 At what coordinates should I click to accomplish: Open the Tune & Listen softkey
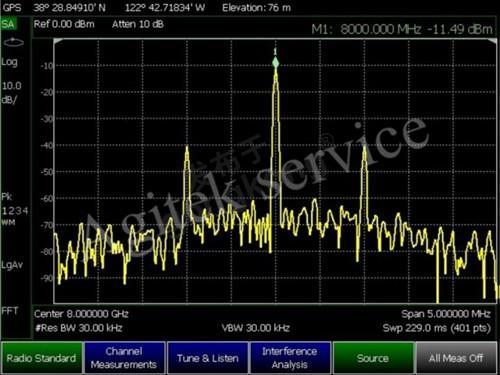pyautogui.click(x=207, y=358)
